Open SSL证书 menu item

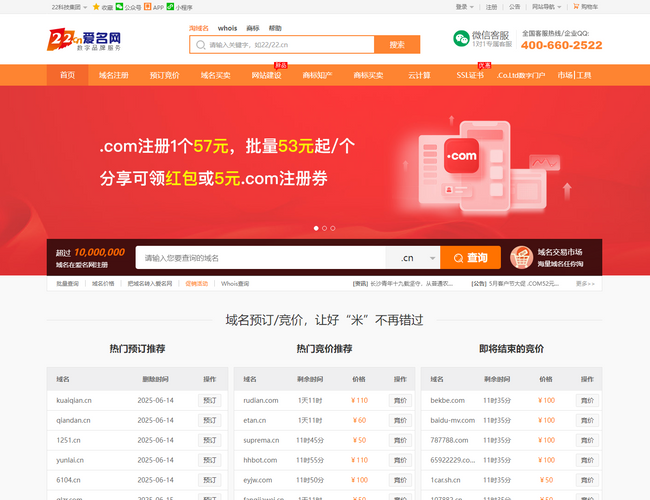pyautogui.click(x=470, y=75)
